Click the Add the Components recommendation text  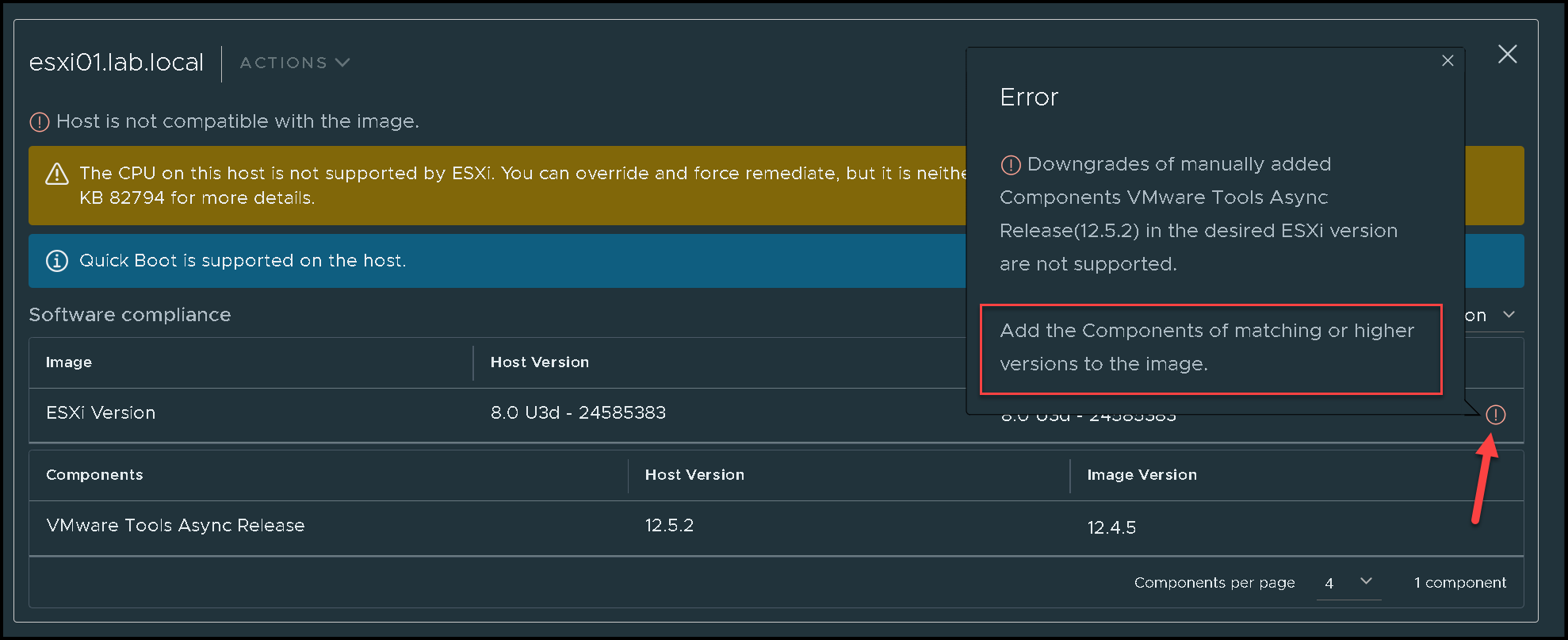1207,347
